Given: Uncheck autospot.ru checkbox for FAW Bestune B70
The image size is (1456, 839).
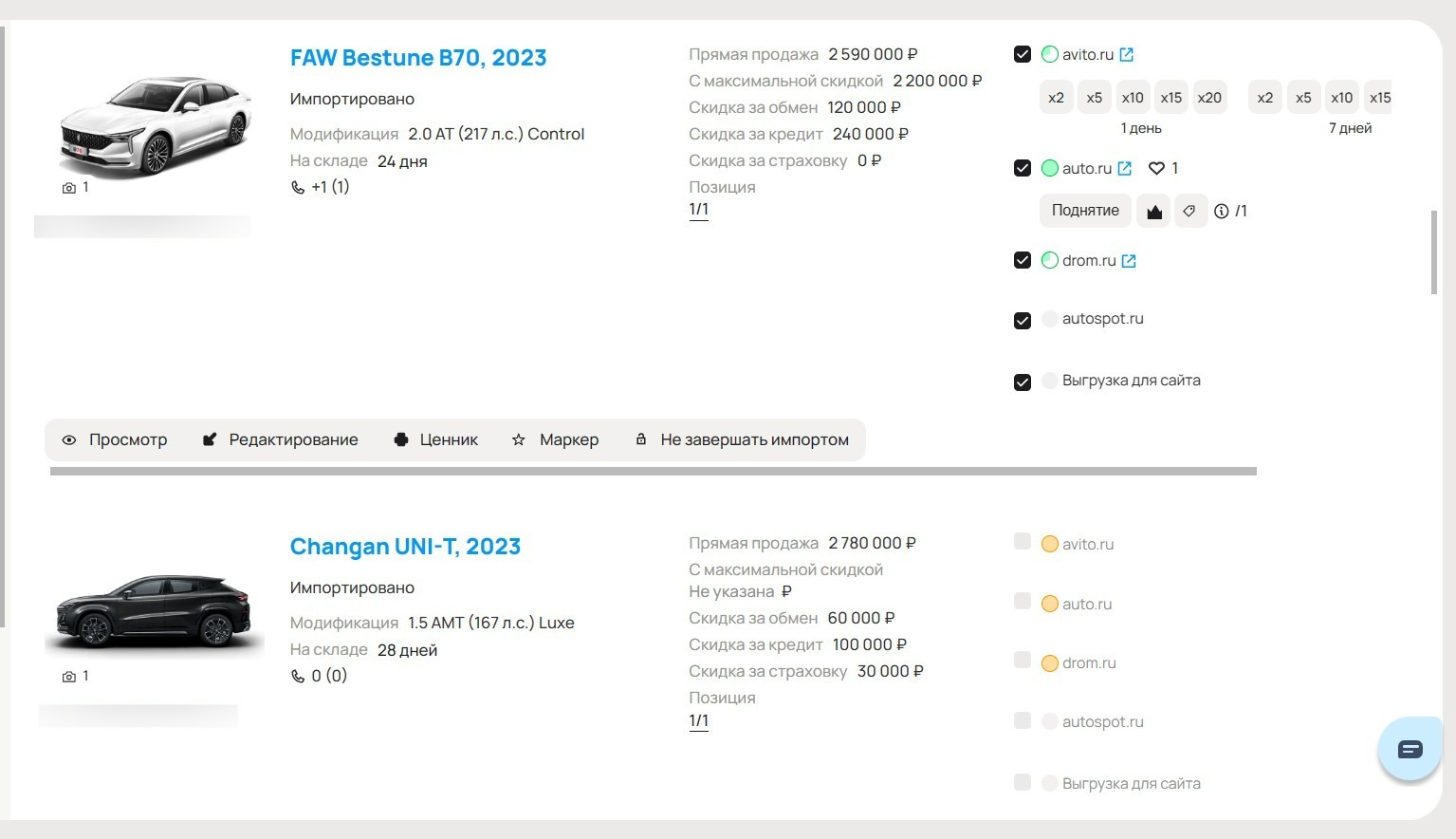Looking at the screenshot, I should (1023, 321).
